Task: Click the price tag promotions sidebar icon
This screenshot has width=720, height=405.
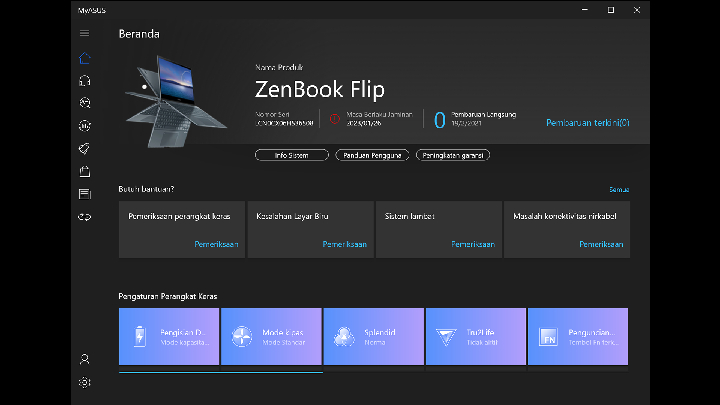Action: click(x=85, y=148)
